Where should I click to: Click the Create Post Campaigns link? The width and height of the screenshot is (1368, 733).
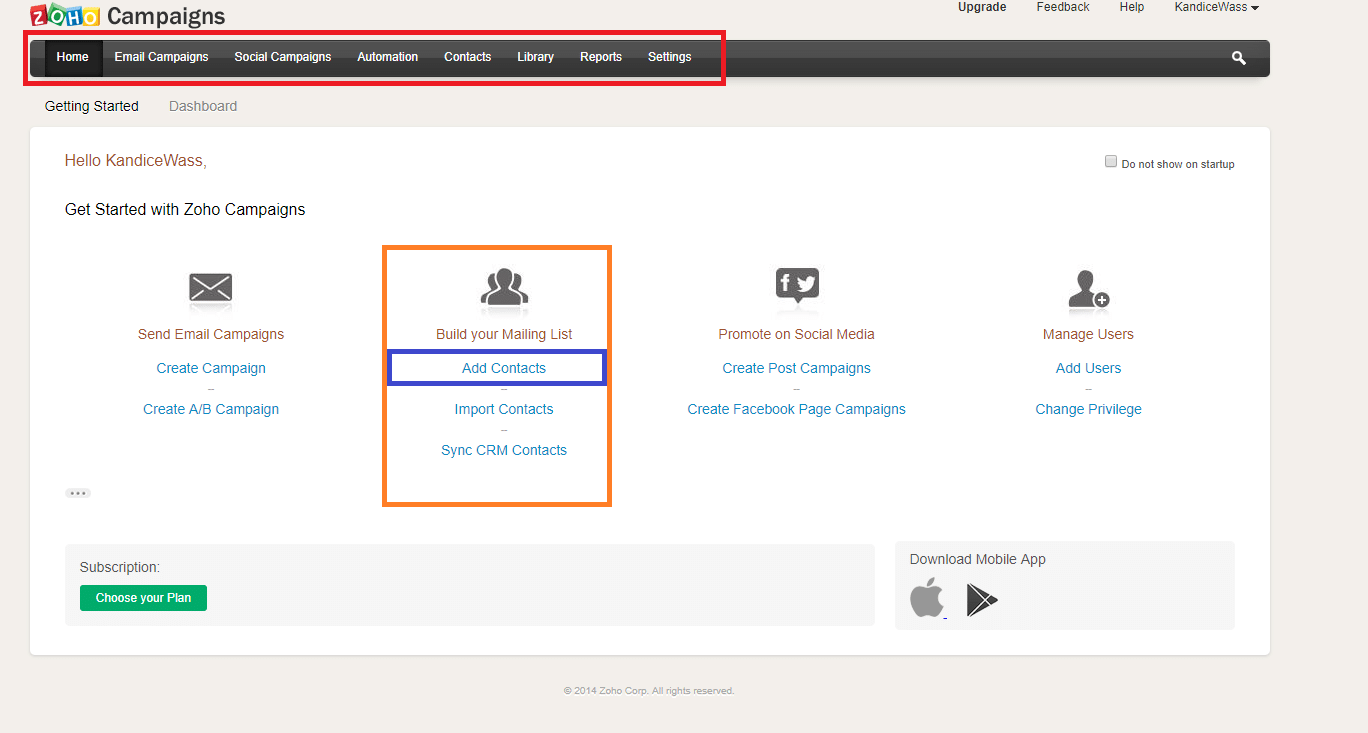(797, 368)
